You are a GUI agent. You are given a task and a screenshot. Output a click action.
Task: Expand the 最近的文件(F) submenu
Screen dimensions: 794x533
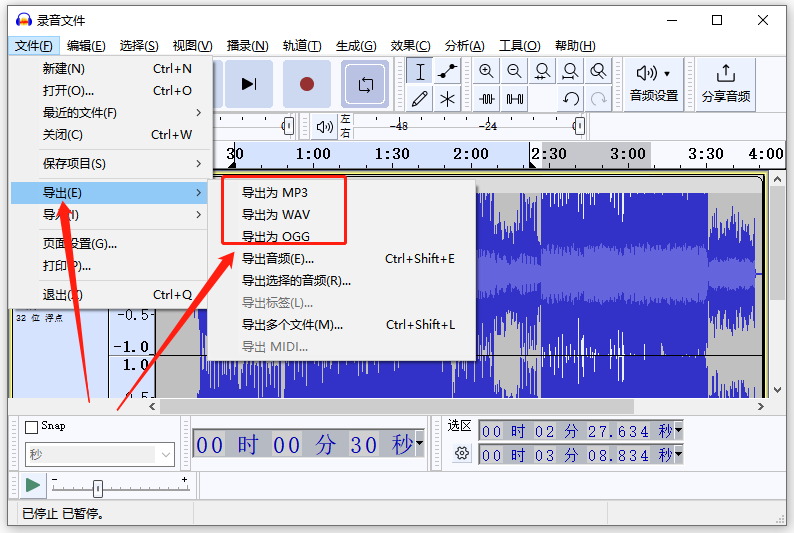coord(109,112)
